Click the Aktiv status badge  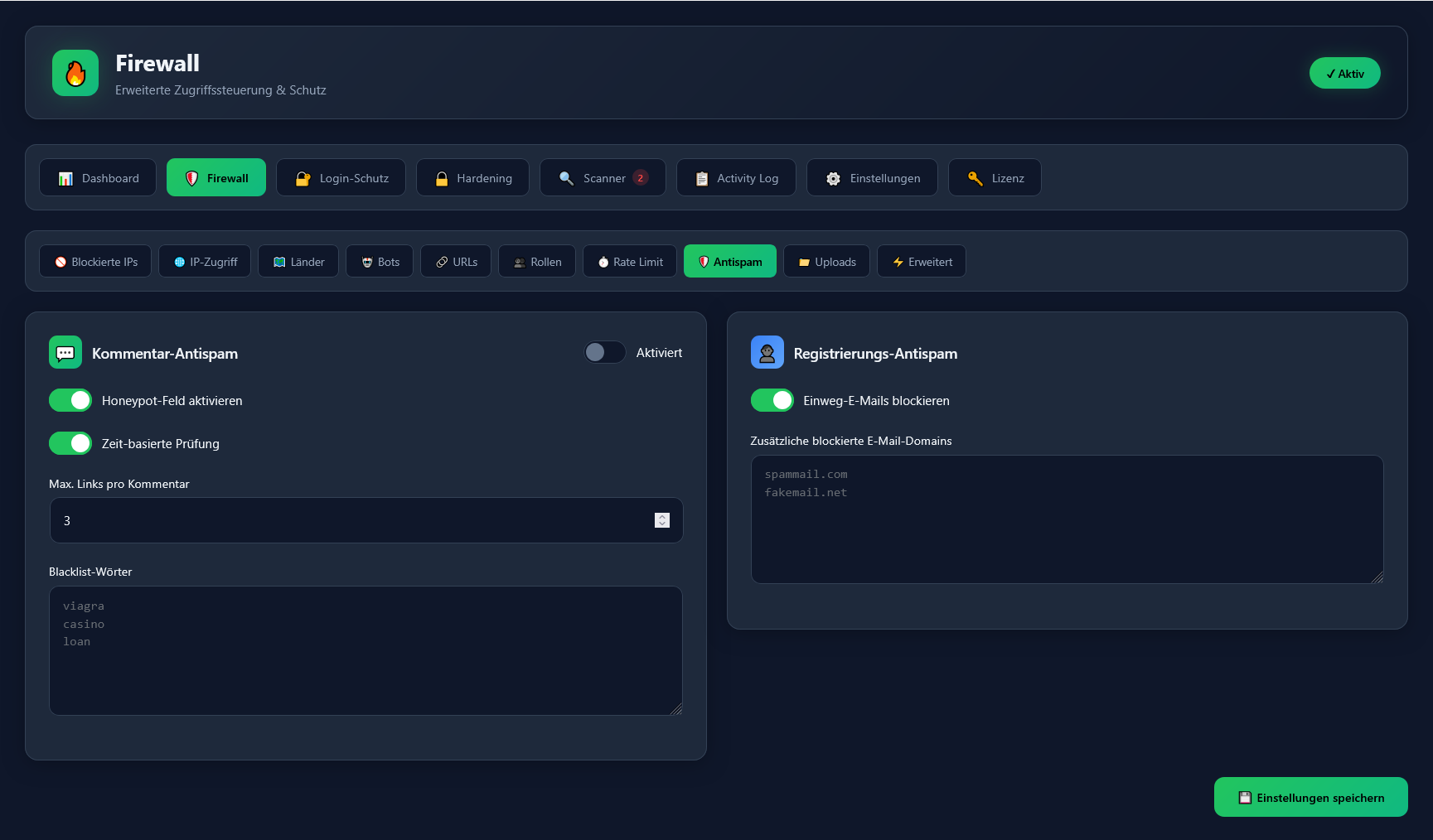pyautogui.click(x=1344, y=73)
